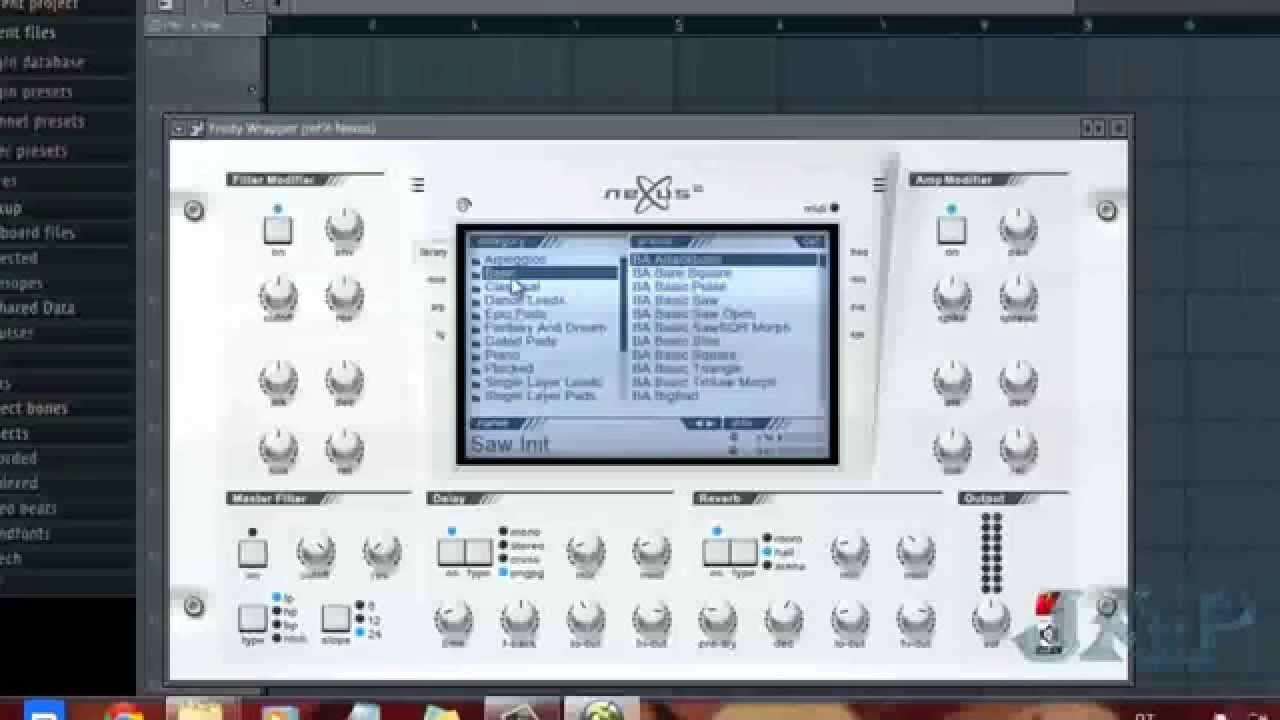Click the Reverb type button
This screenshot has height=720, width=1280.
[744, 552]
